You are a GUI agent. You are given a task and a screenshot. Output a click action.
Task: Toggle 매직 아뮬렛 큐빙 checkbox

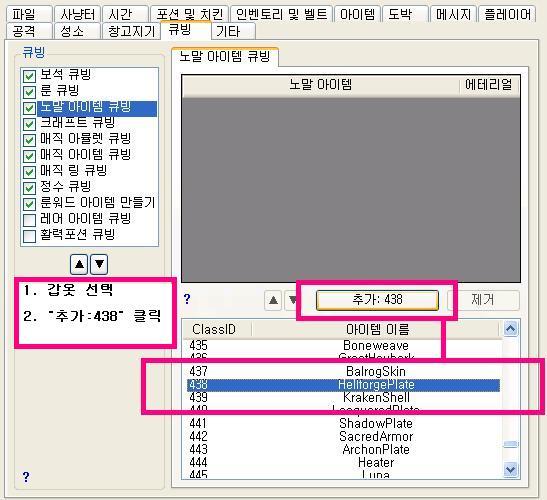coord(29,140)
